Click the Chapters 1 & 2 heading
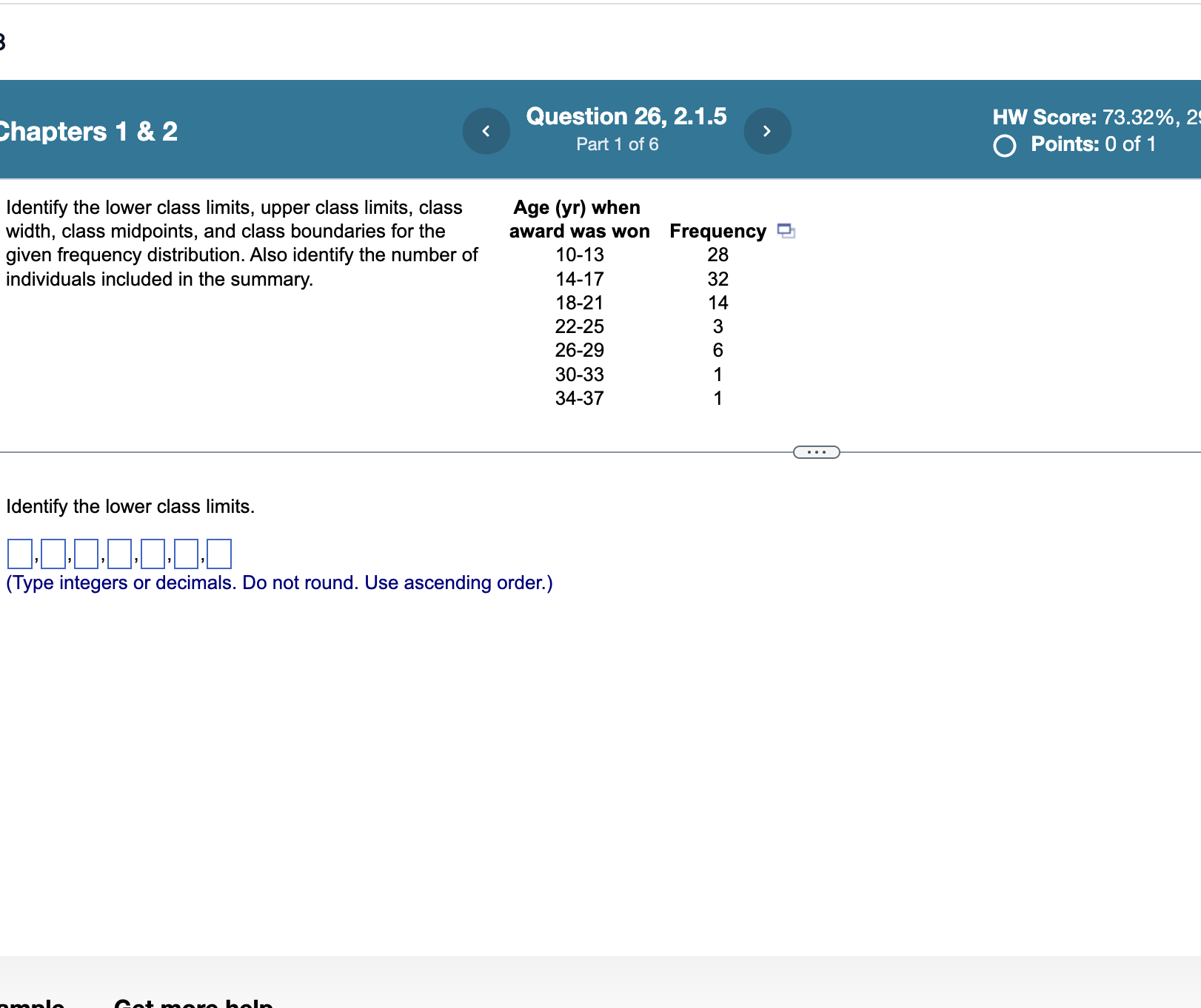The image size is (1201, 1008). pos(87,132)
